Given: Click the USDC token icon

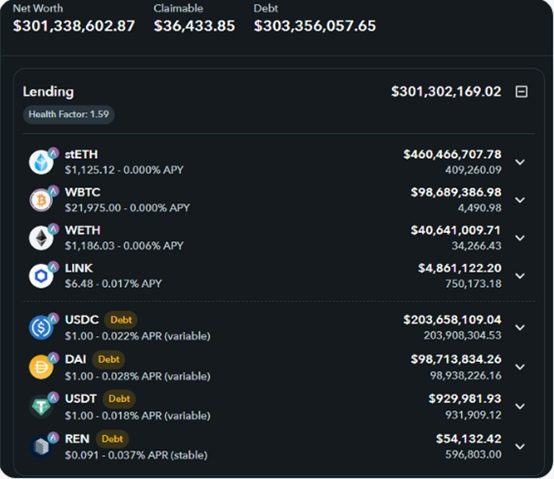Looking at the screenshot, I should pos(41,327).
